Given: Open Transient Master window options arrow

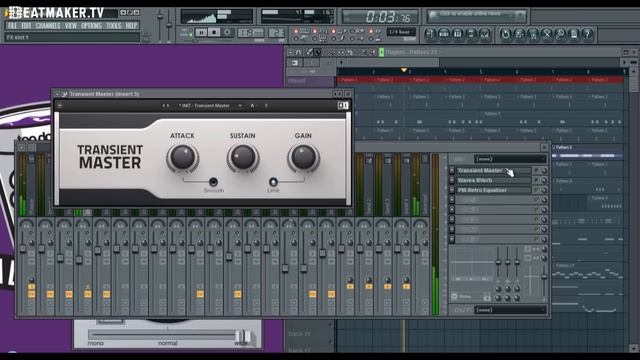Looking at the screenshot, I should (x=57, y=94).
